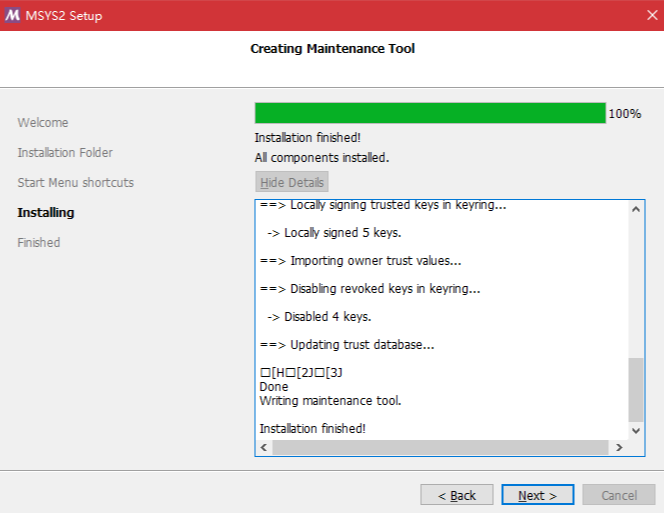Click the Next button
This screenshot has height=513, width=664.
click(x=537, y=495)
